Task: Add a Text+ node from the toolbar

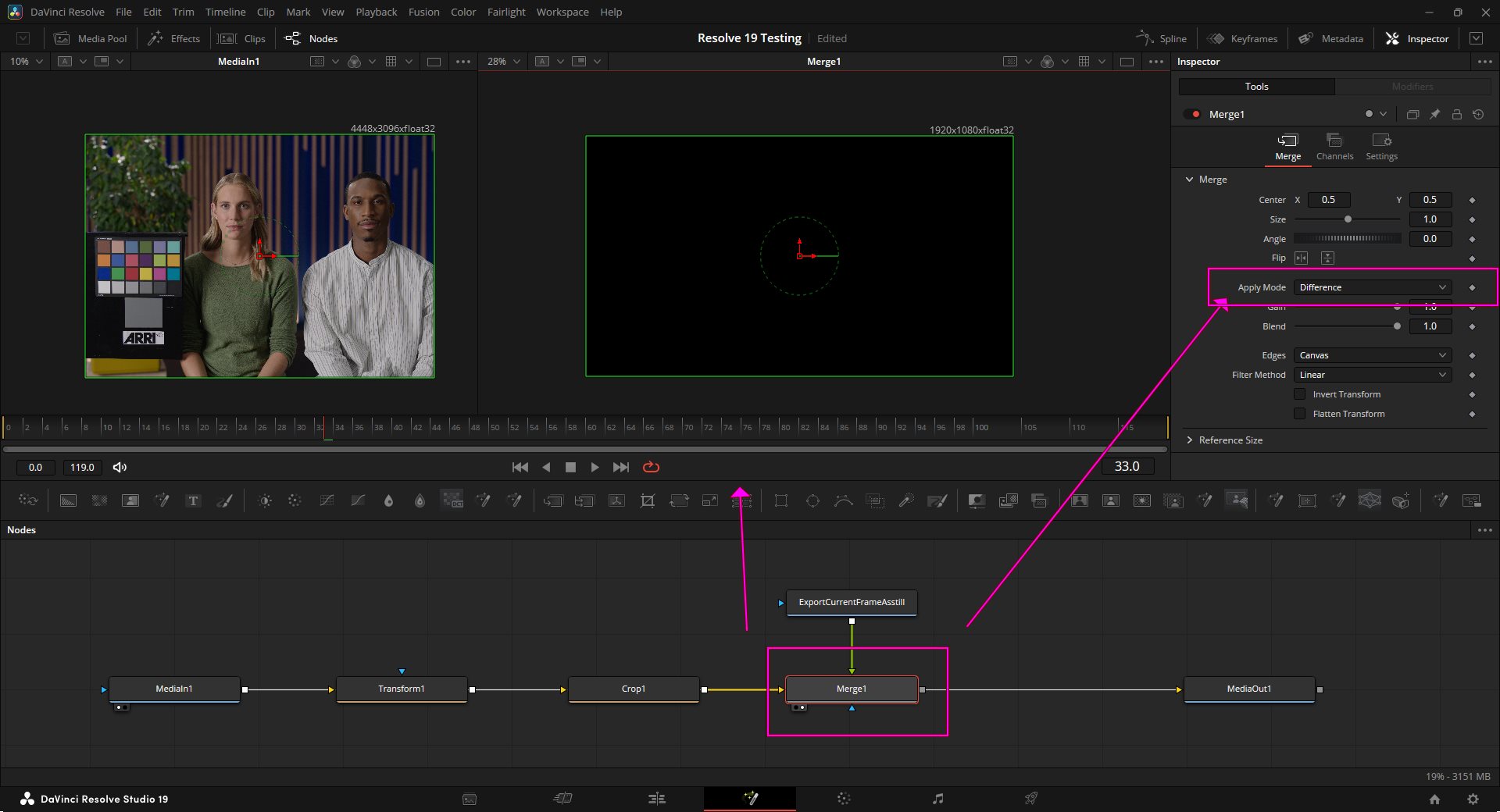Action: click(x=193, y=501)
